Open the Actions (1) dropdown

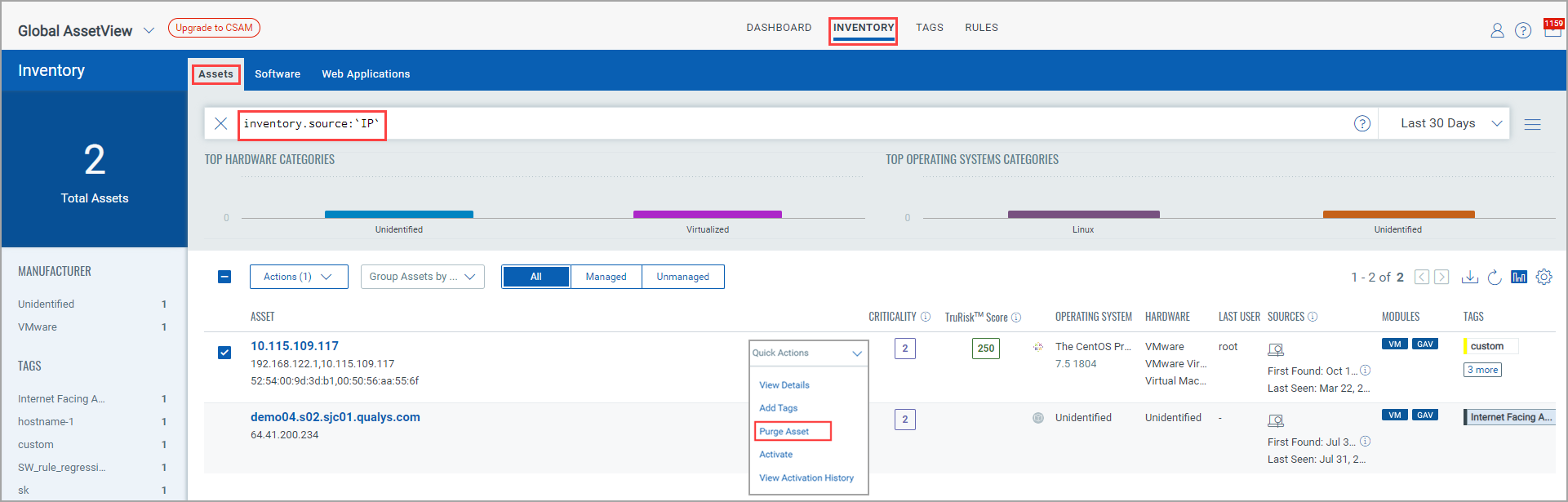click(299, 277)
